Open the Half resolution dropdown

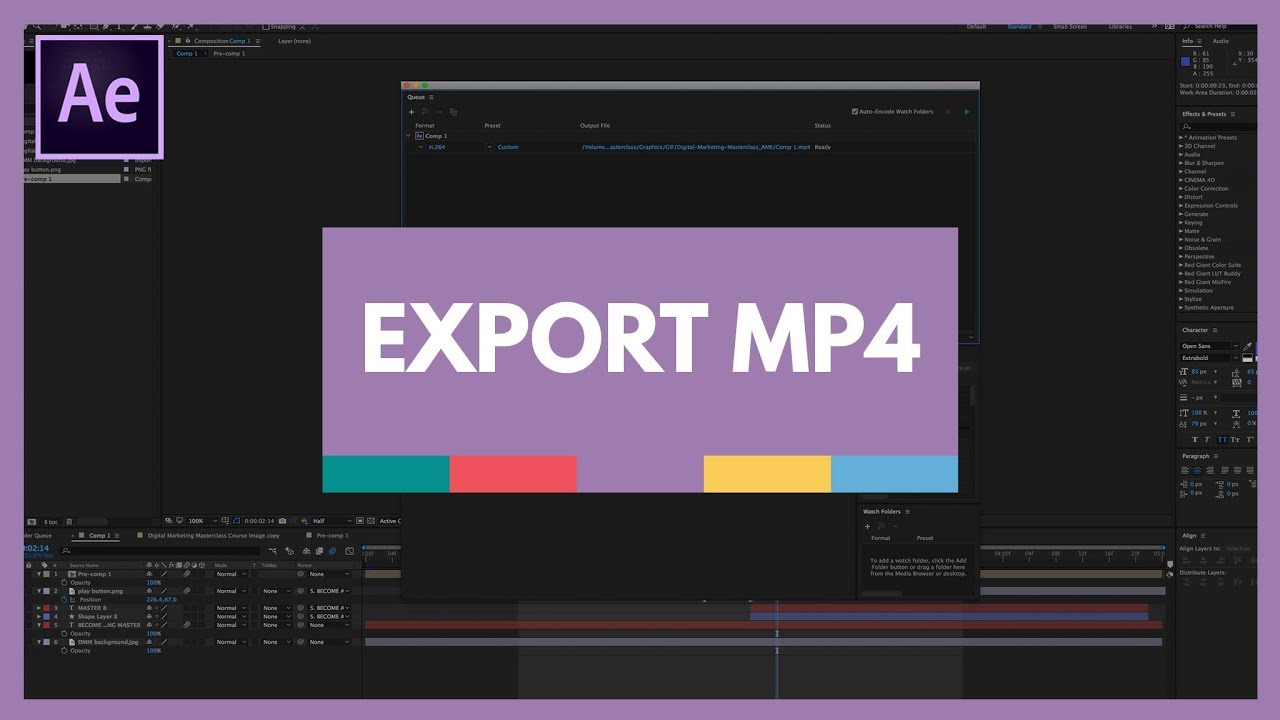click(333, 521)
